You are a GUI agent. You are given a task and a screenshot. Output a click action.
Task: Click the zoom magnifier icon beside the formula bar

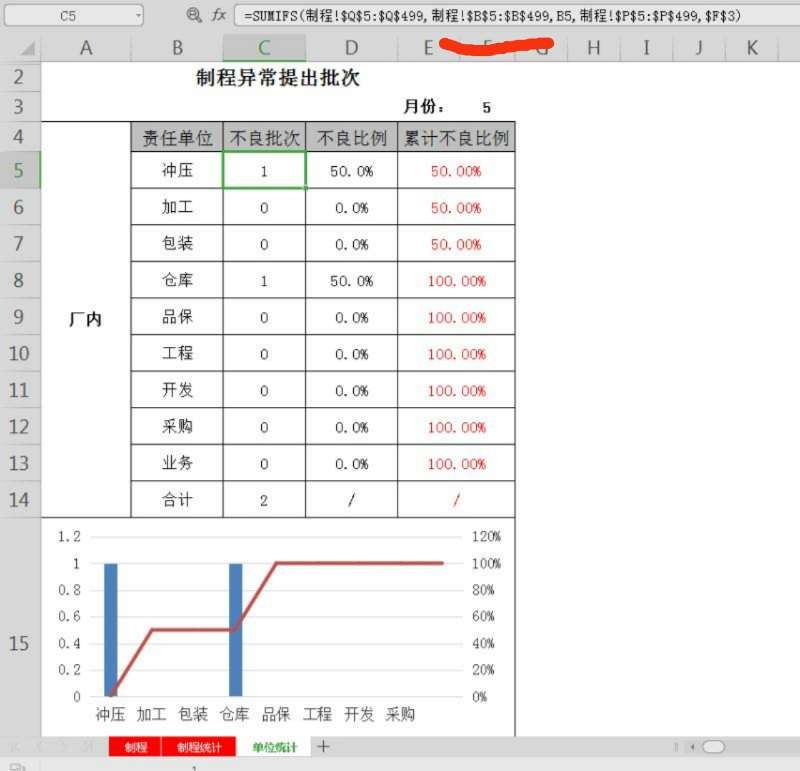[x=193, y=15]
